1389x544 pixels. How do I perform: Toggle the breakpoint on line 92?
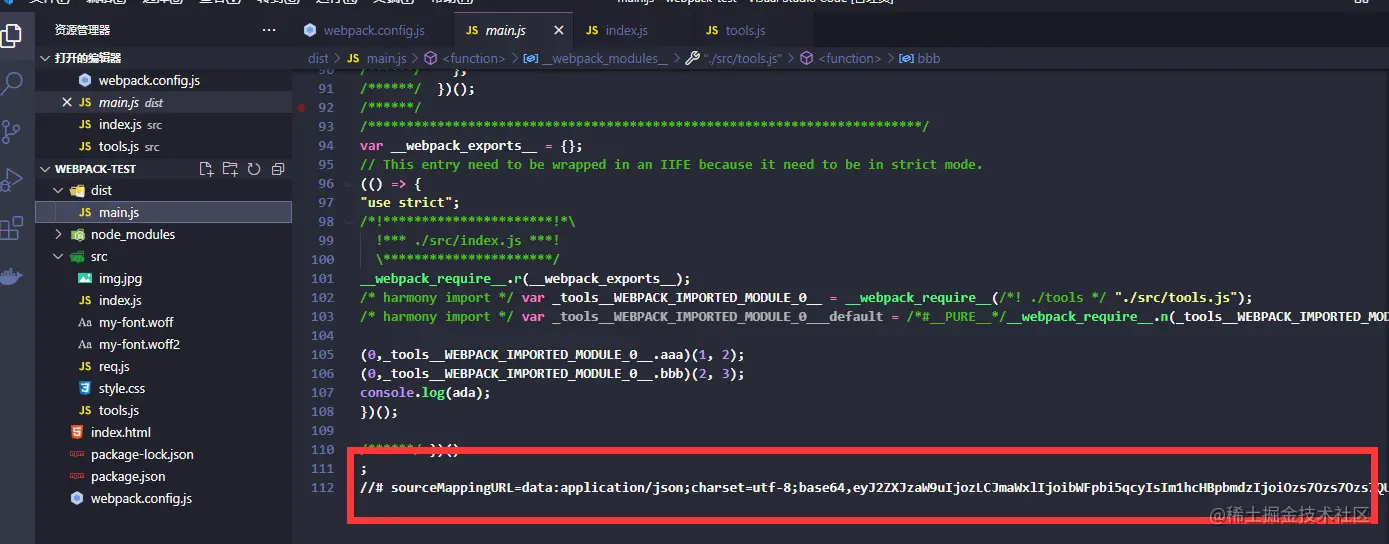click(x=301, y=107)
